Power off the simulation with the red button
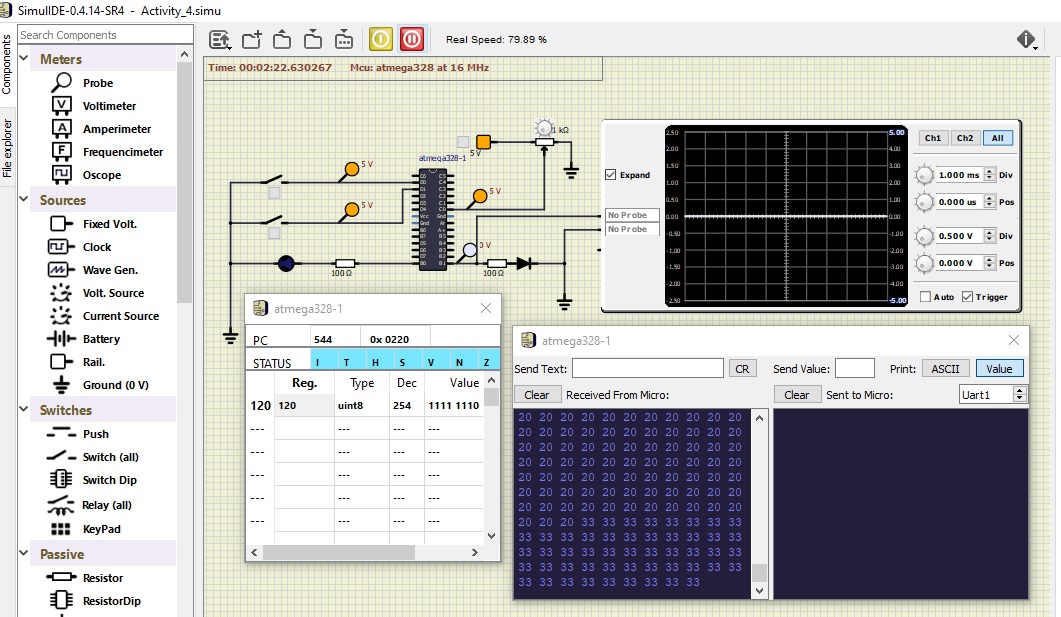Screen dimensions: 1061x617 [411, 38]
